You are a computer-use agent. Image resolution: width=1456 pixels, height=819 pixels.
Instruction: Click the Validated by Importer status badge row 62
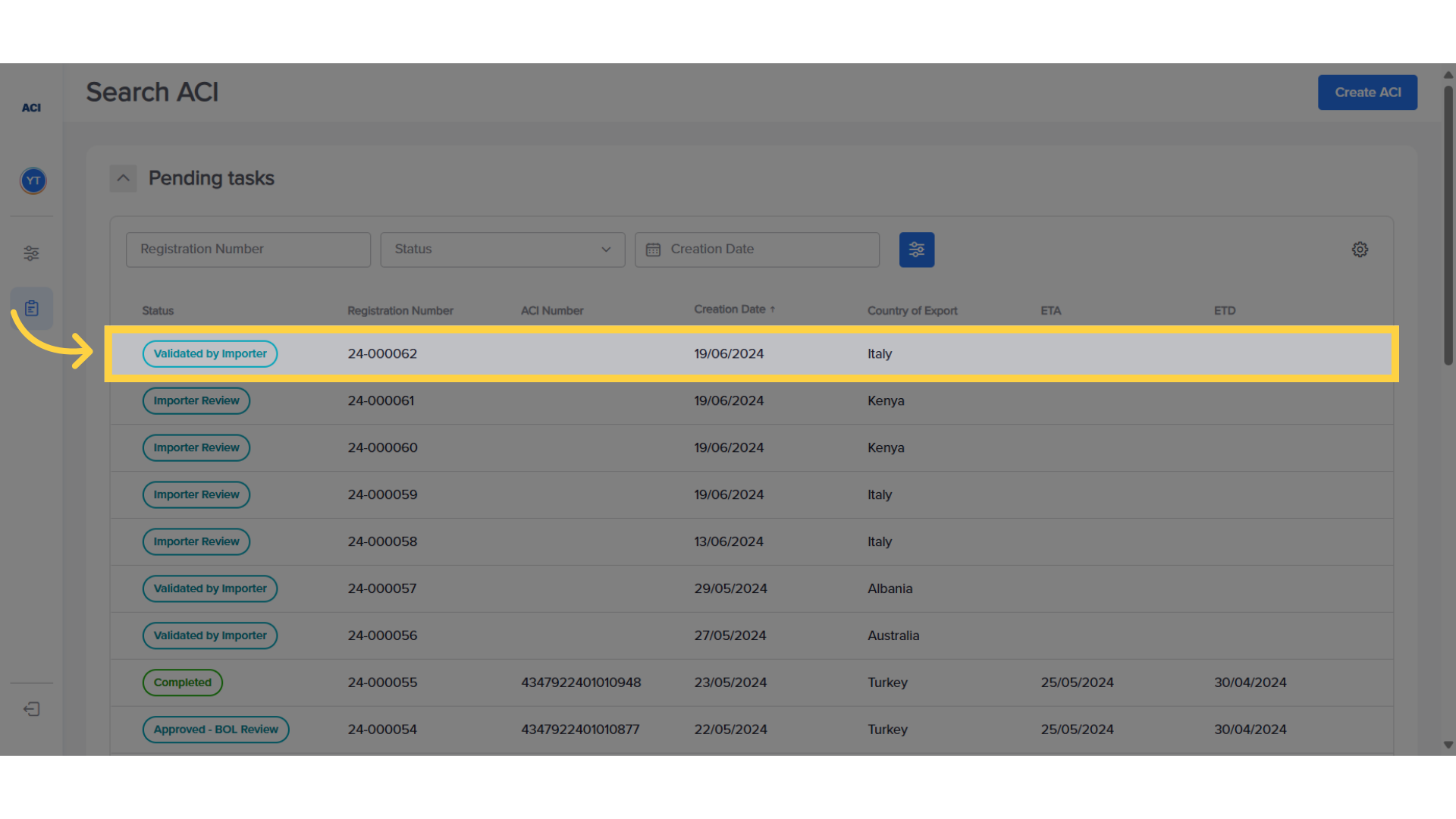point(209,353)
